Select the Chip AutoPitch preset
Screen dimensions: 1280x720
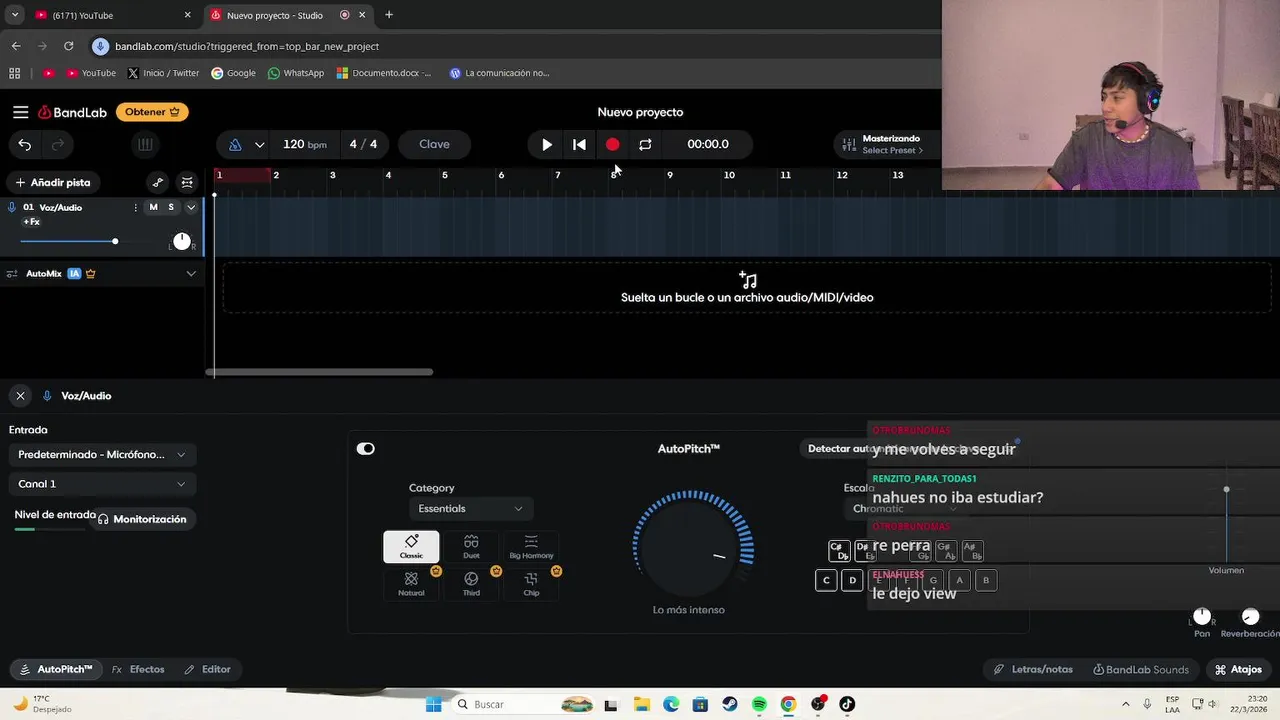click(531, 584)
